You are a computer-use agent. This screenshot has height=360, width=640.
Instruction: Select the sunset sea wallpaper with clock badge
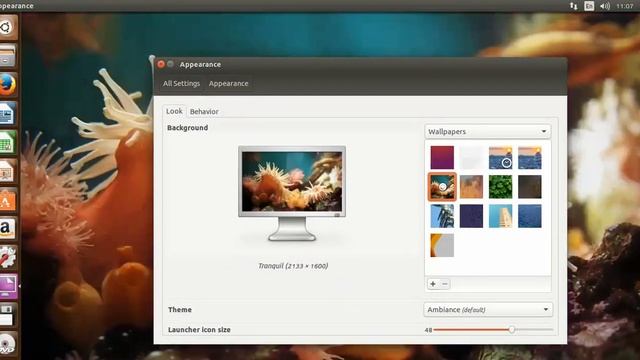tap(500, 158)
